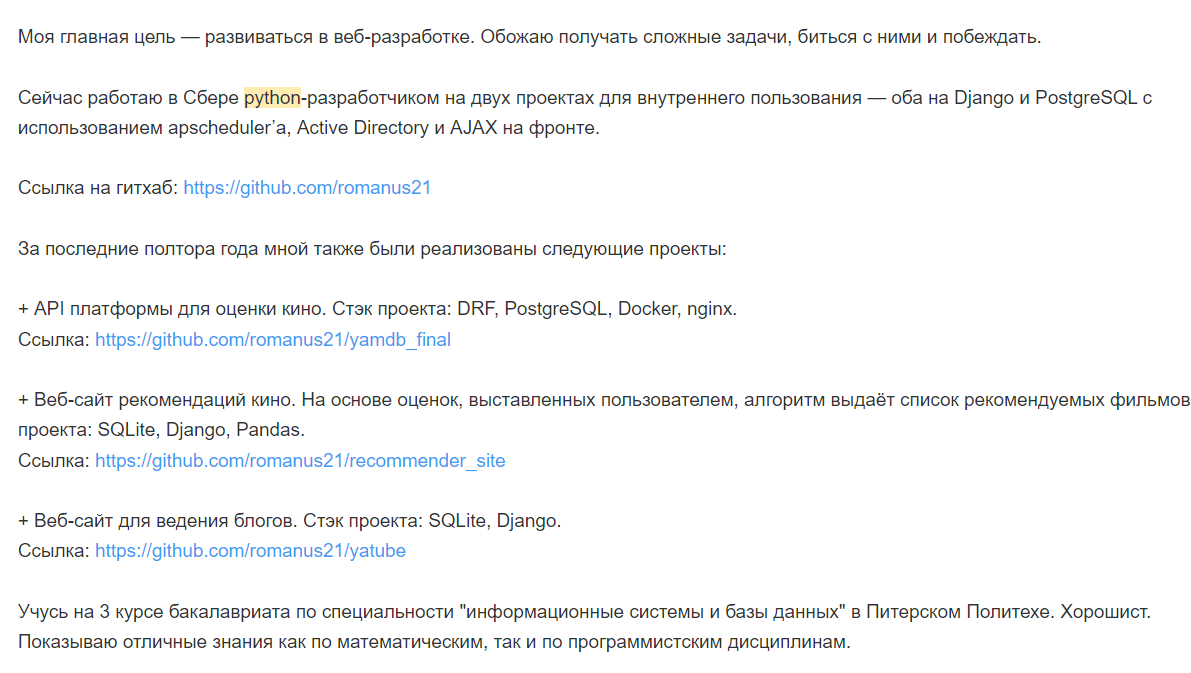This screenshot has width=1191, height=673.
Task: Click the highlighted word python
Action: coord(272,98)
